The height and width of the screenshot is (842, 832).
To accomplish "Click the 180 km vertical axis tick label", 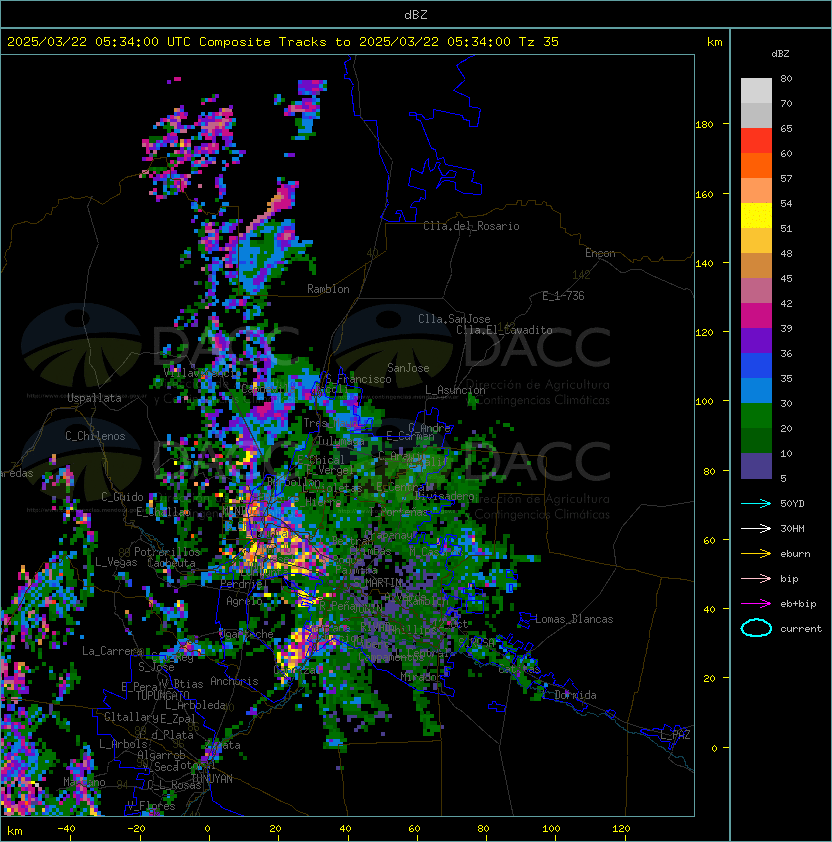I will (704, 125).
